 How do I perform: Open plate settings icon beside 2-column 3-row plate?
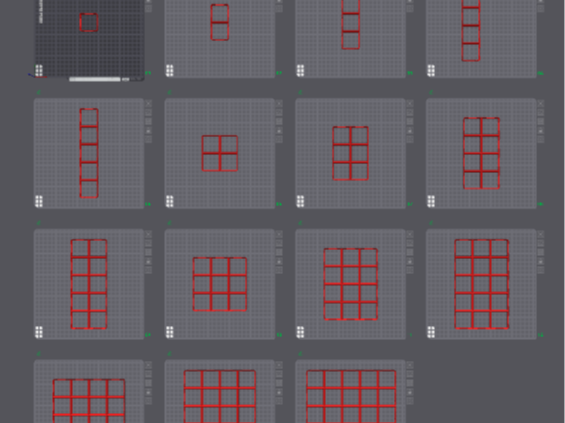click(x=410, y=139)
